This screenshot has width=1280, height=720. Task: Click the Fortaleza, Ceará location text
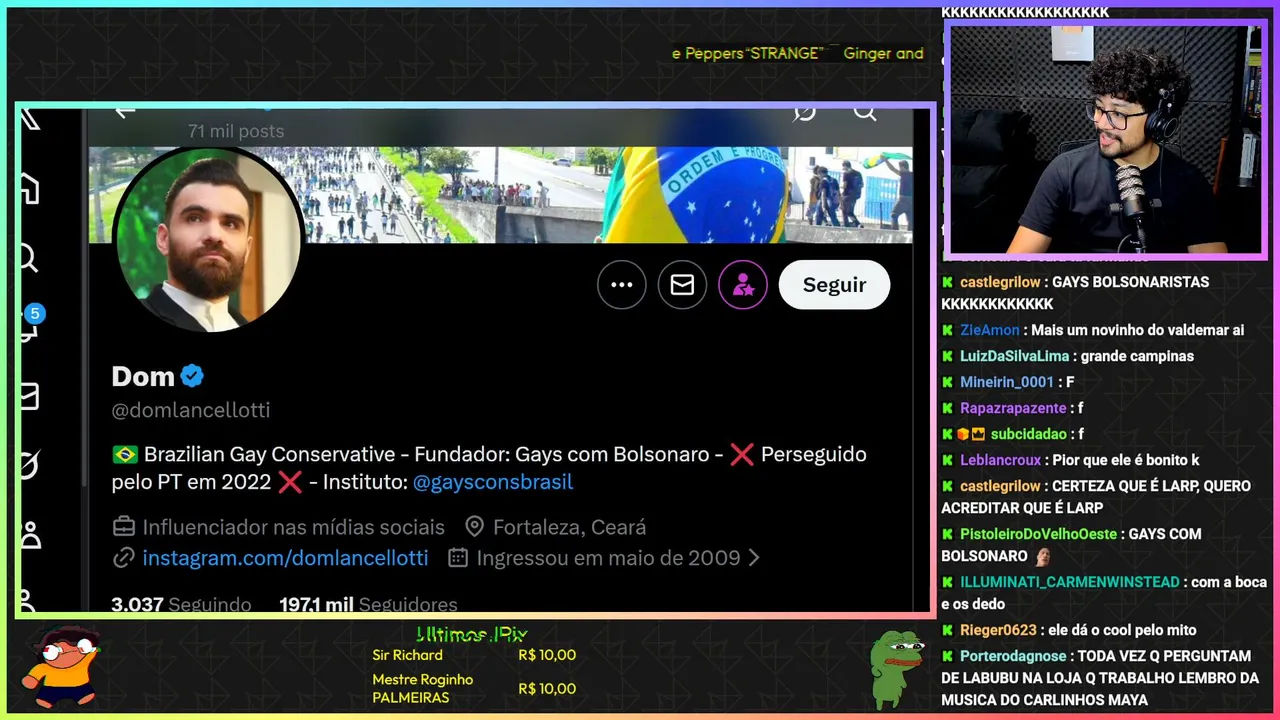569,527
